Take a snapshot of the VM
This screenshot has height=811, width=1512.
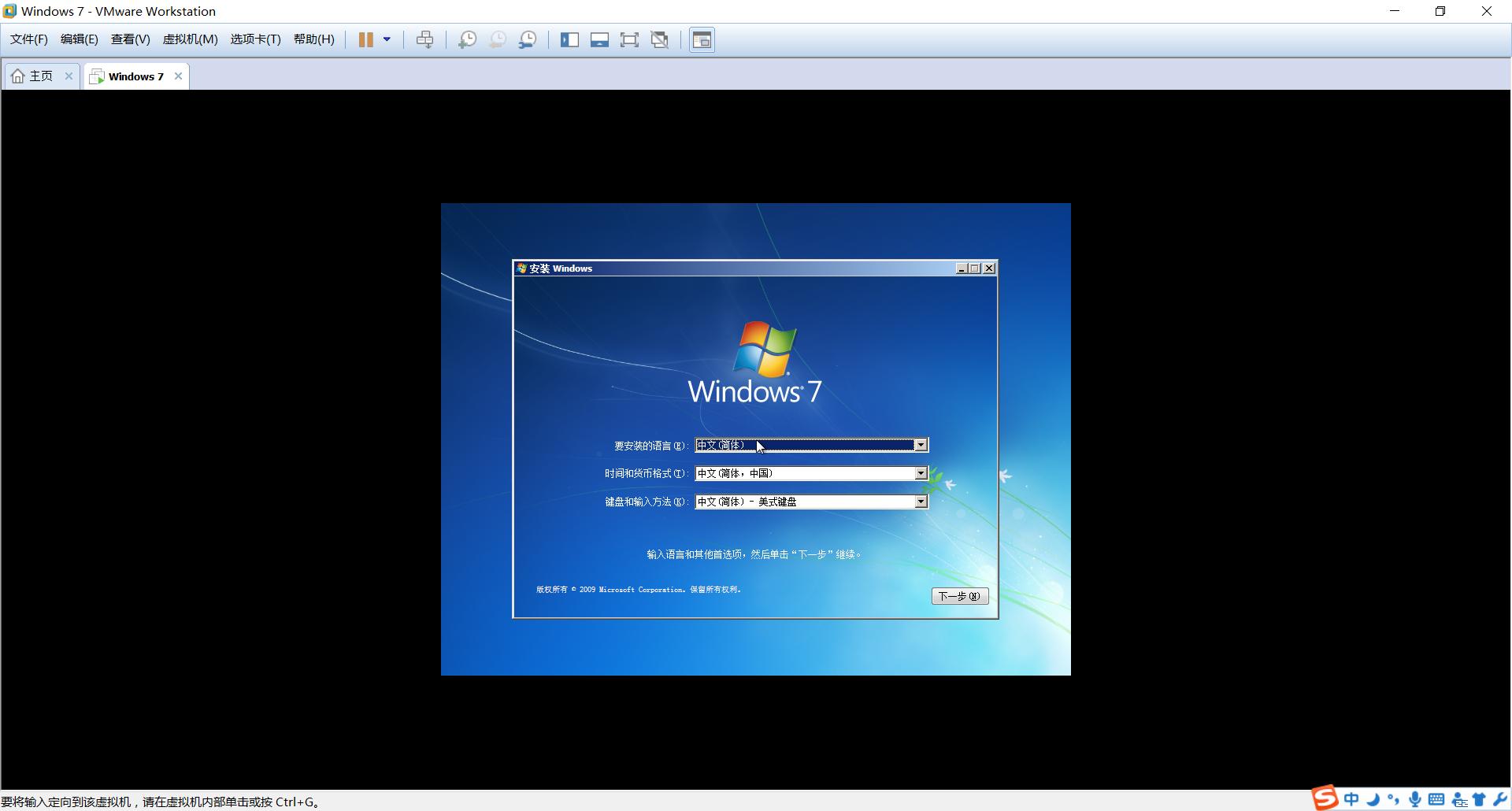(x=467, y=39)
